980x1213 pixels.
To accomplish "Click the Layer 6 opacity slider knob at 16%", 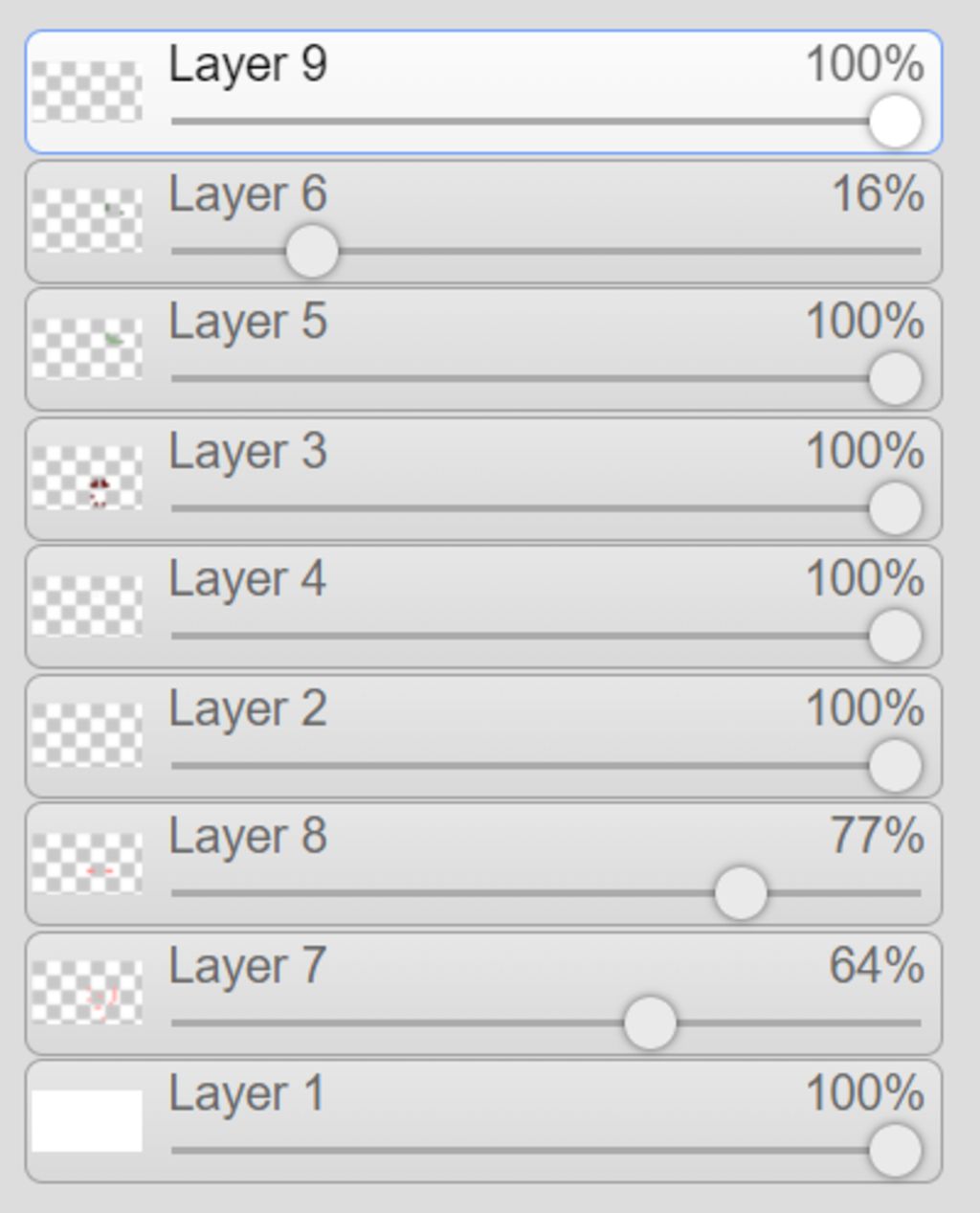I will [312, 252].
